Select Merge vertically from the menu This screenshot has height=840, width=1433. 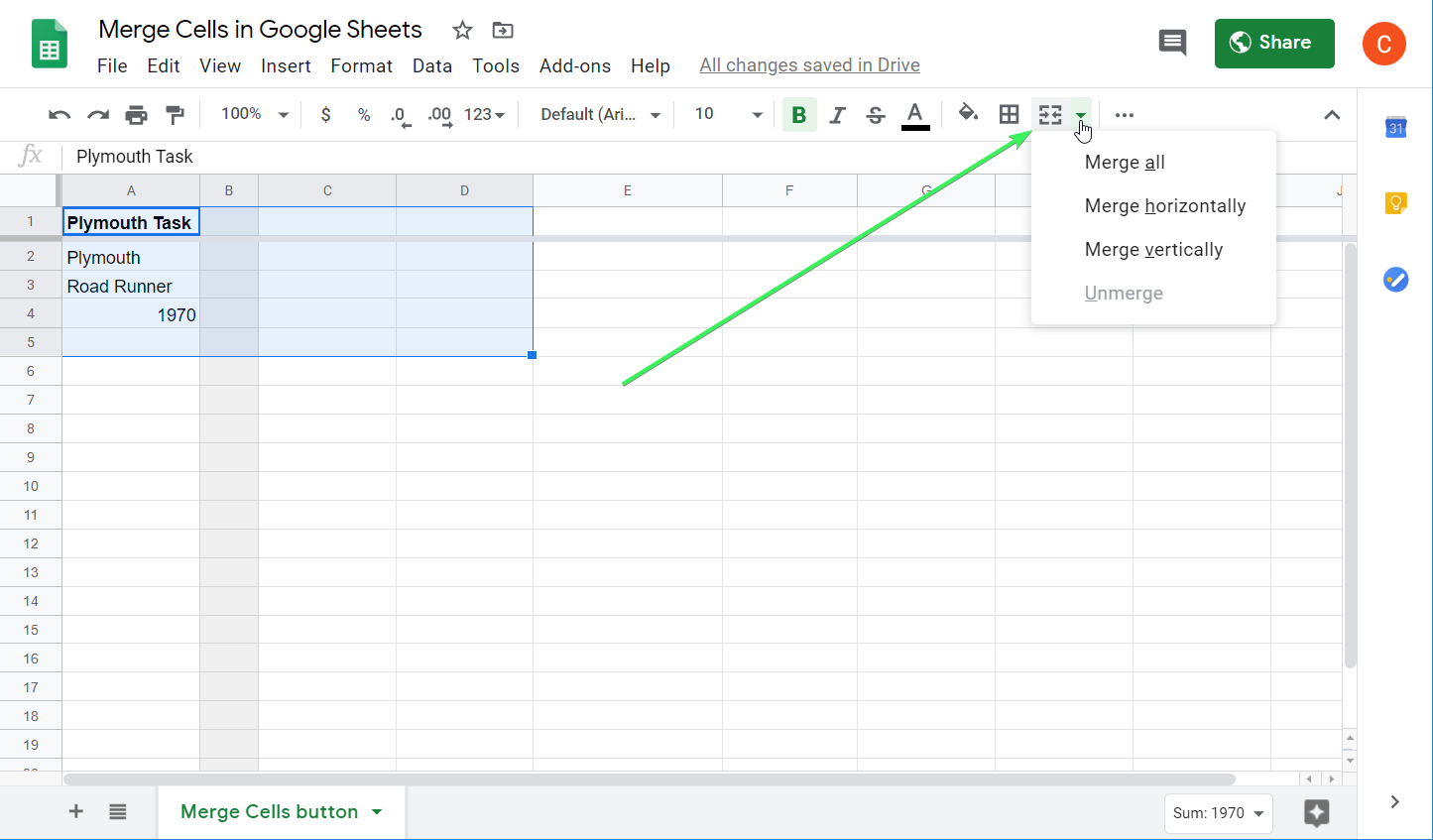point(1153,249)
